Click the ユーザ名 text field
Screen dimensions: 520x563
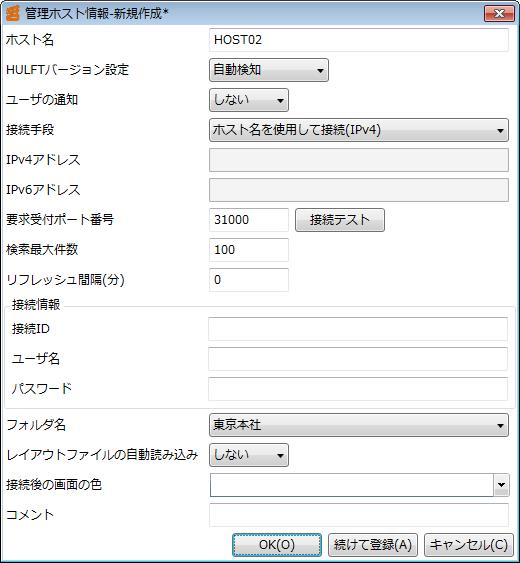[358, 359]
